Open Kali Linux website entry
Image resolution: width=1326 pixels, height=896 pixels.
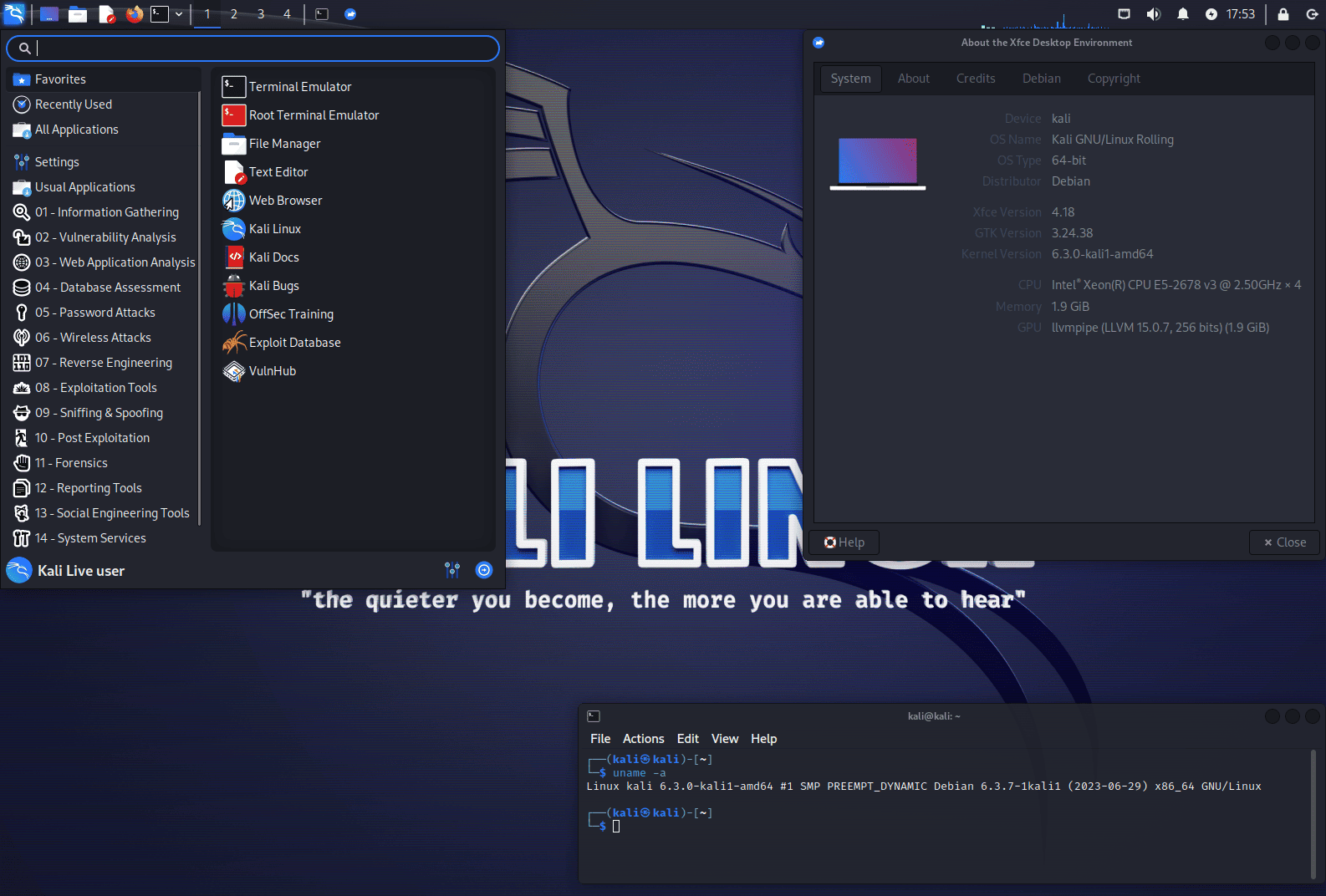coord(353,229)
